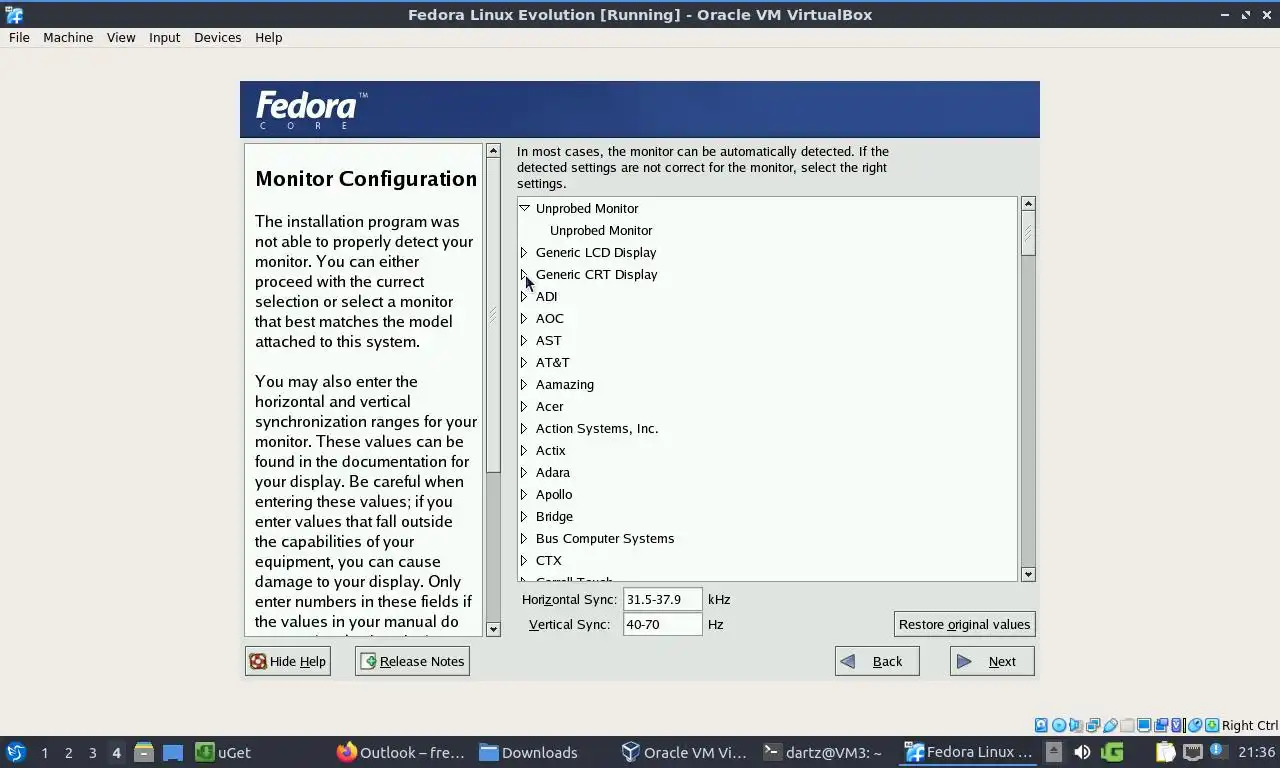
Task: Switch to uGet window in taskbar
Action: pyautogui.click(x=224, y=752)
